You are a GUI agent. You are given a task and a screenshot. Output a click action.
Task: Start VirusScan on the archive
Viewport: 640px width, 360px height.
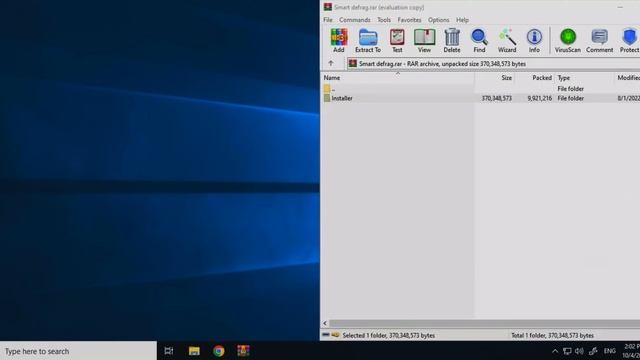tap(567, 41)
